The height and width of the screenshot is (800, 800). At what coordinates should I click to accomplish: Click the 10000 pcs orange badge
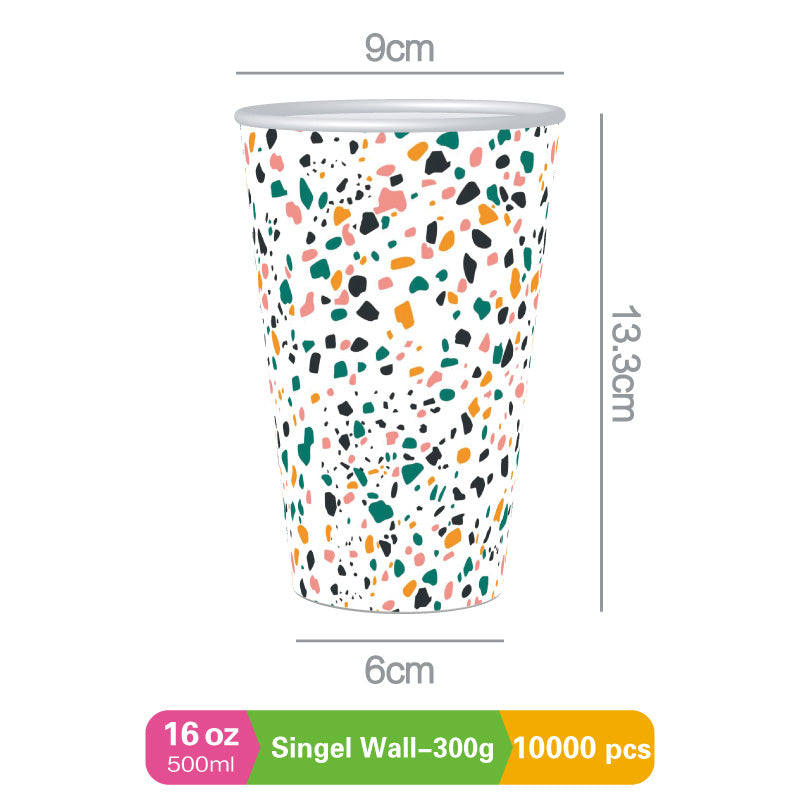point(582,748)
